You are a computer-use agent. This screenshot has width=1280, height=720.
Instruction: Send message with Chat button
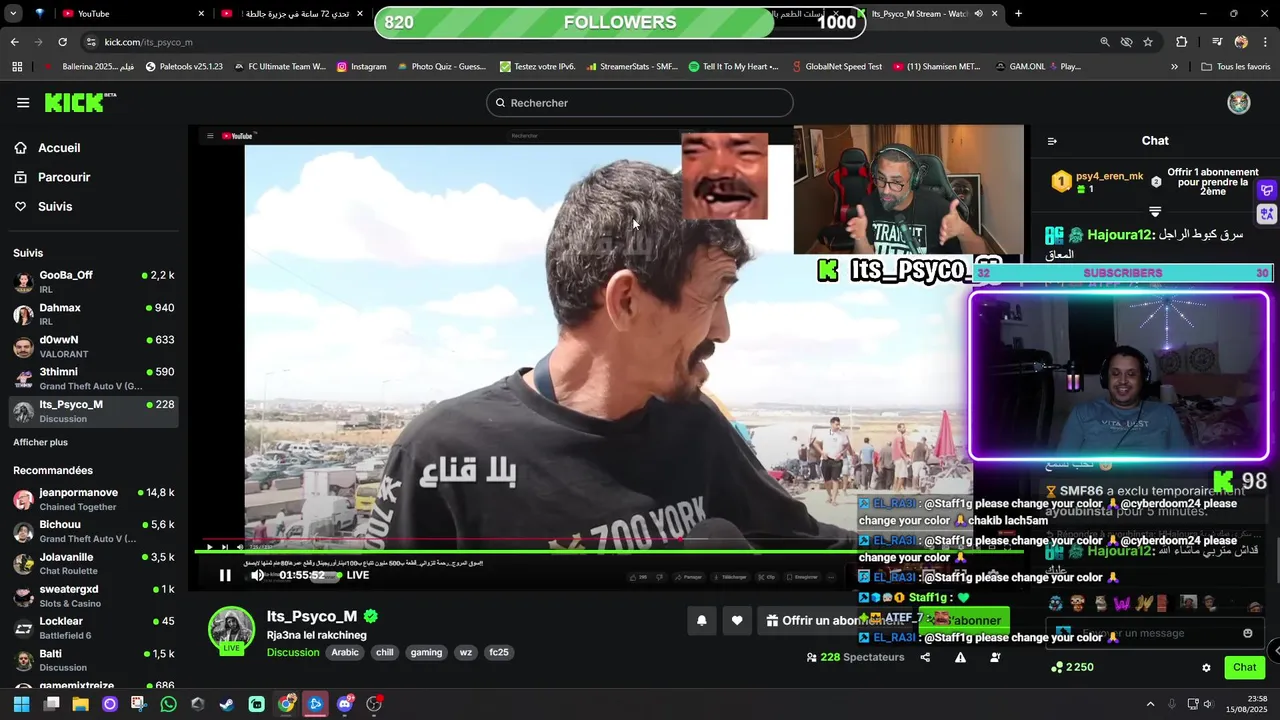[x=1244, y=667]
